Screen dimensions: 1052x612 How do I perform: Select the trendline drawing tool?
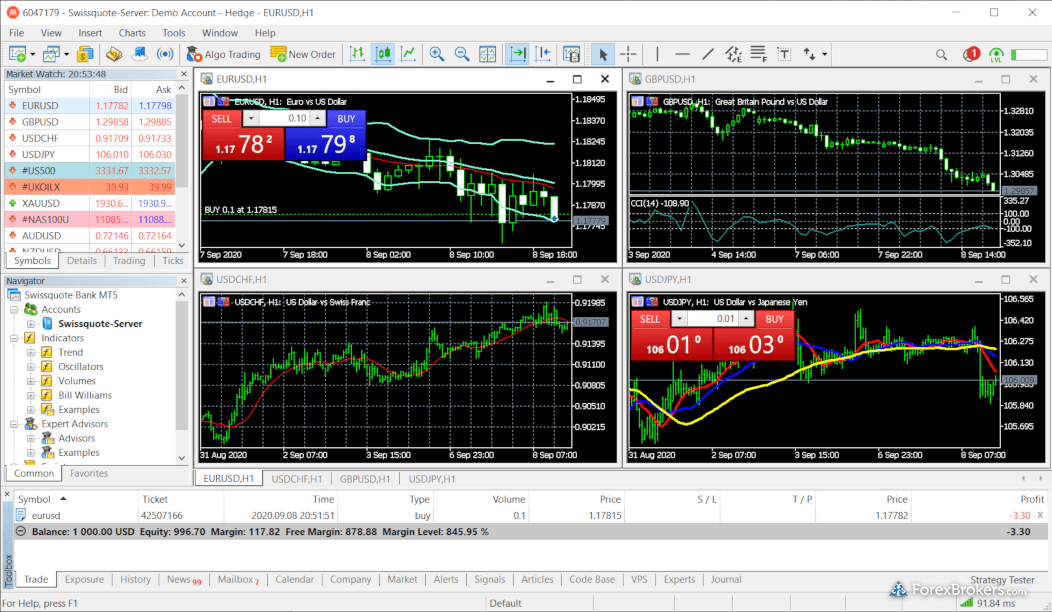708,54
